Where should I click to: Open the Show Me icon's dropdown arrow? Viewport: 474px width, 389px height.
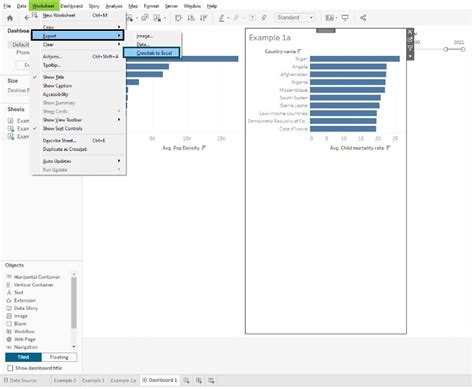(x=336, y=18)
